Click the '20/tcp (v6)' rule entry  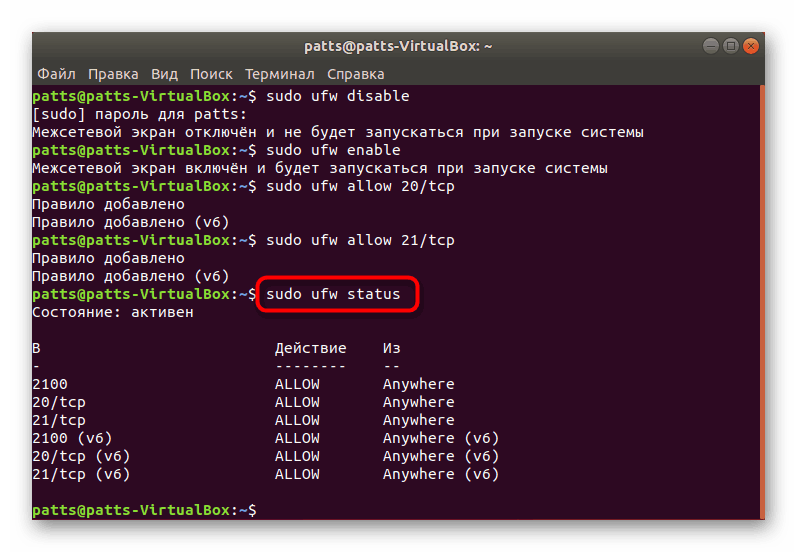tap(81, 456)
